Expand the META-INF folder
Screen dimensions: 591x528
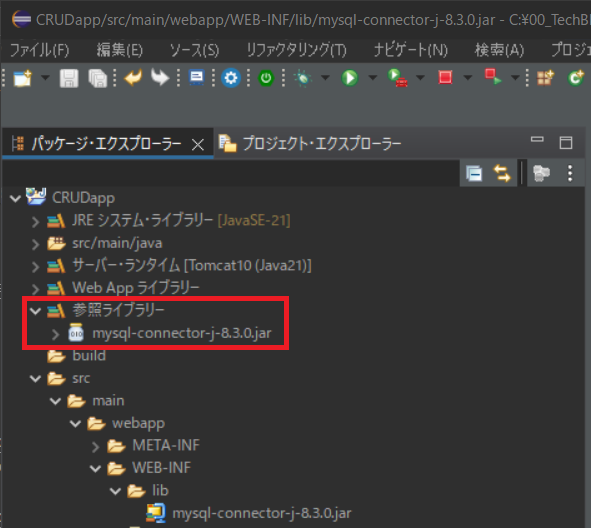click(x=95, y=446)
